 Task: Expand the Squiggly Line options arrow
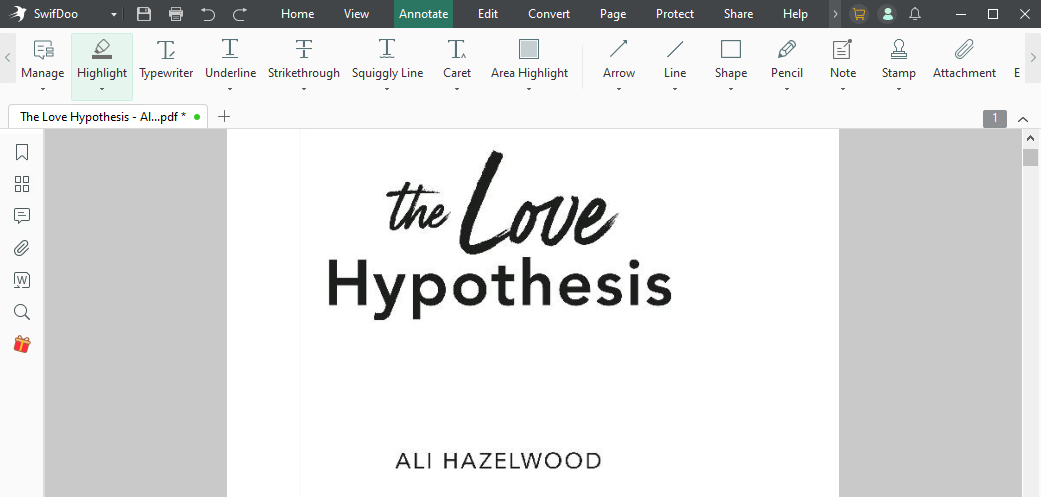tap(387, 89)
